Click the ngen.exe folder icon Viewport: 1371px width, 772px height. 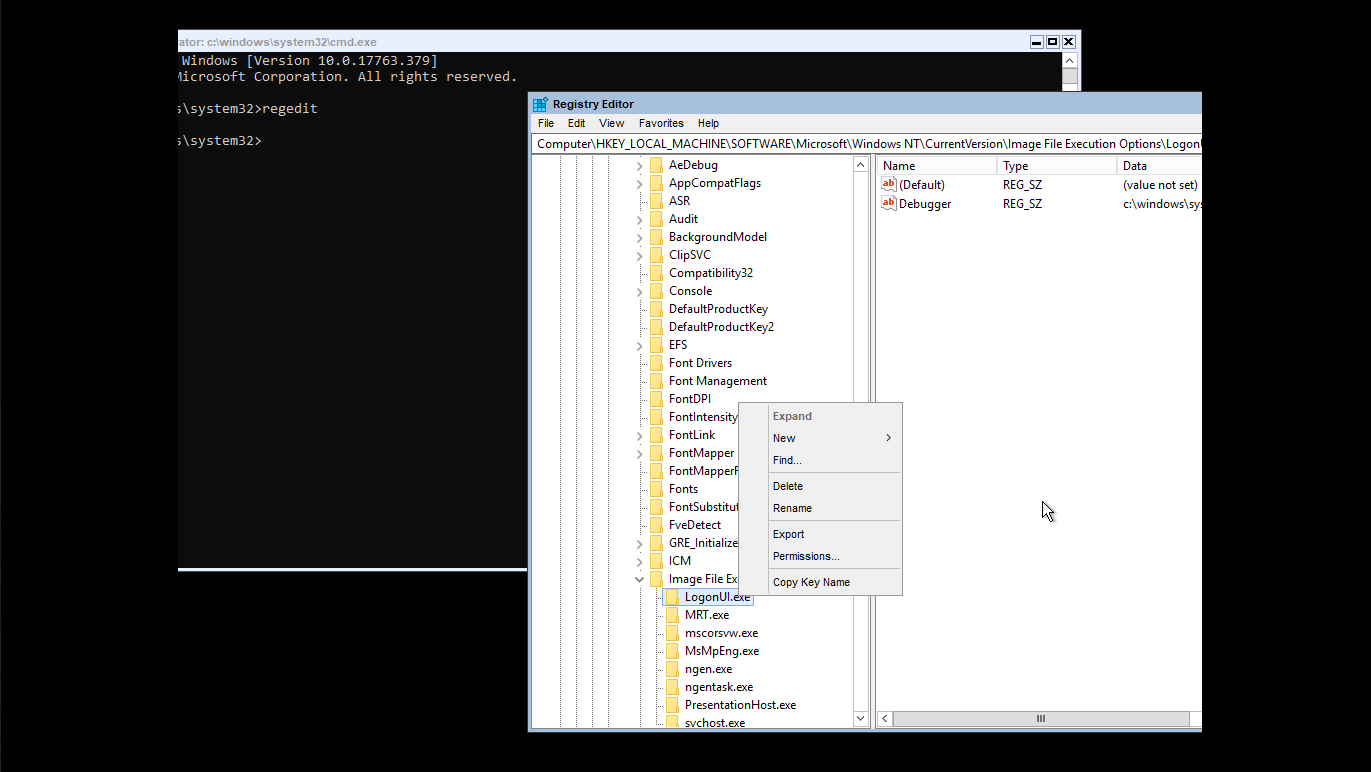[x=672, y=669]
